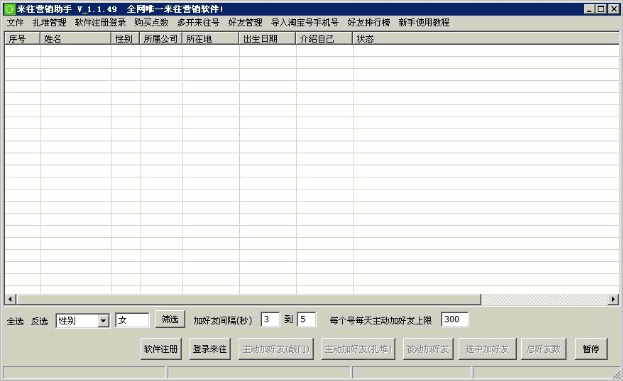Open the 文件 menu
This screenshot has height=381, width=623.
[15, 23]
